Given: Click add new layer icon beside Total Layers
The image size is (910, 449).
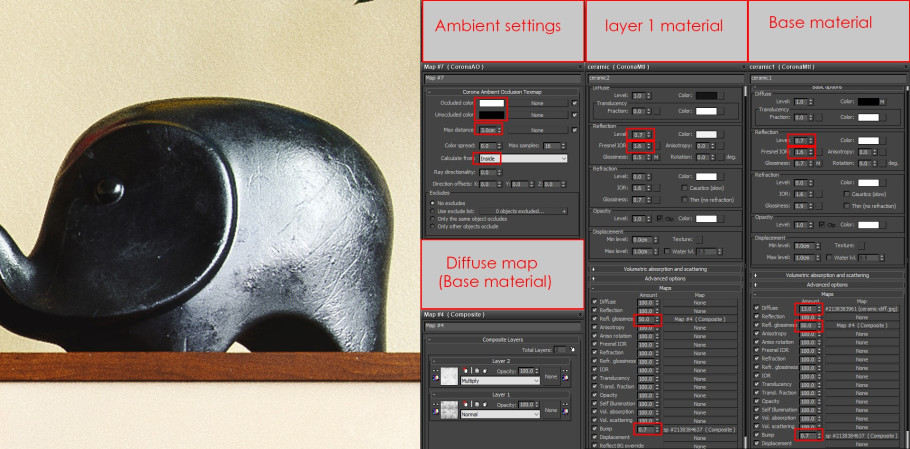Looking at the screenshot, I should tap(571, 349).
